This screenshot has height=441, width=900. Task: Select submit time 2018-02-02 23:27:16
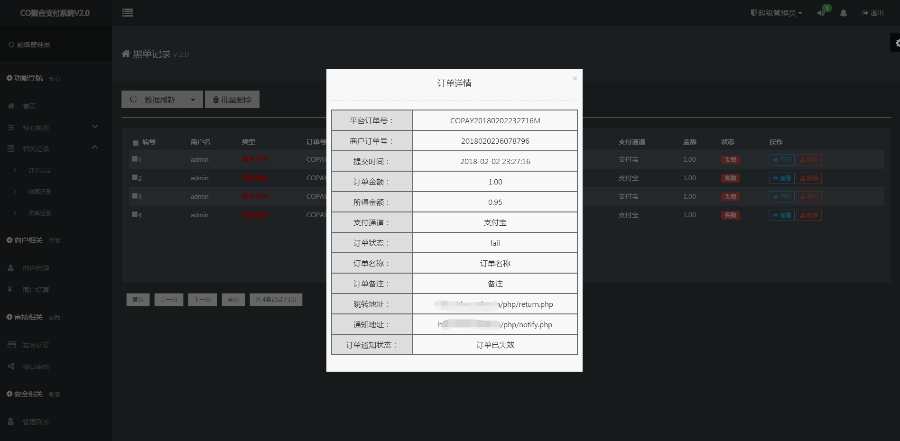495,161
